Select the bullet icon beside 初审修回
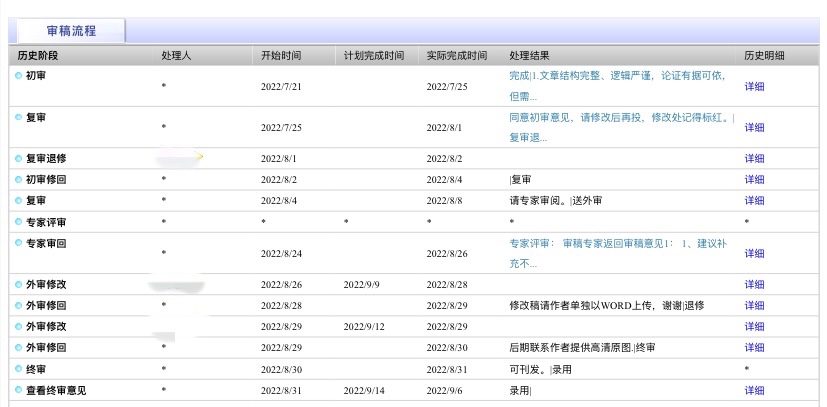The width and height of the screenshot is (827, 407). [x=19, y=180]
